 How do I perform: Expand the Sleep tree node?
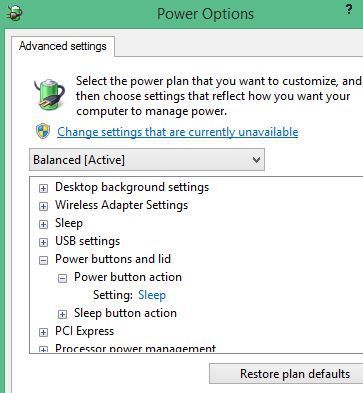43,224
